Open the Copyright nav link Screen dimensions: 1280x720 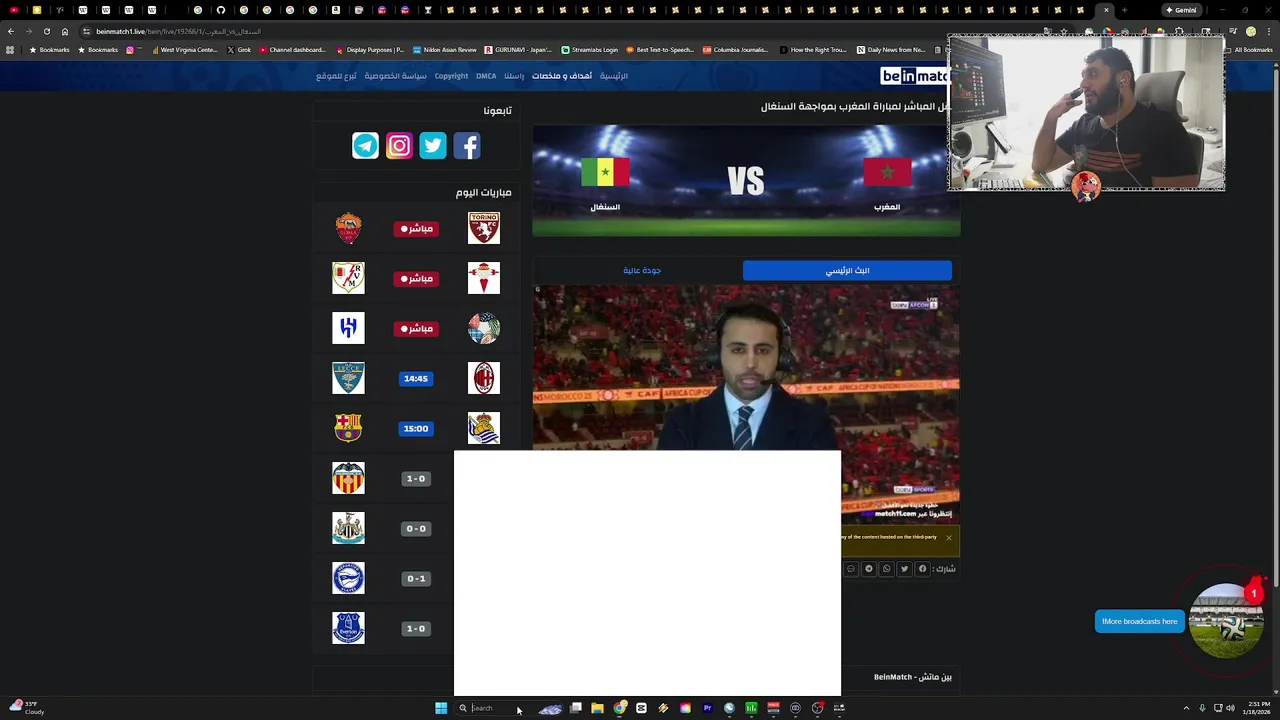(x=451, y=76)
